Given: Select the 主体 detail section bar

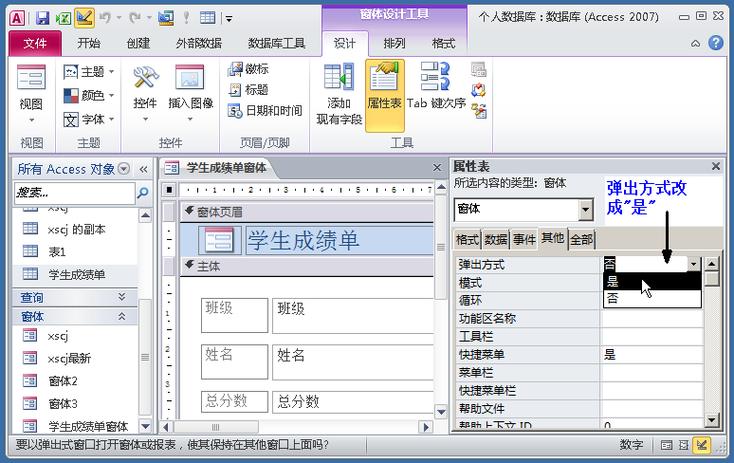Looking at the screenshot, I should (x=307, y=266).
